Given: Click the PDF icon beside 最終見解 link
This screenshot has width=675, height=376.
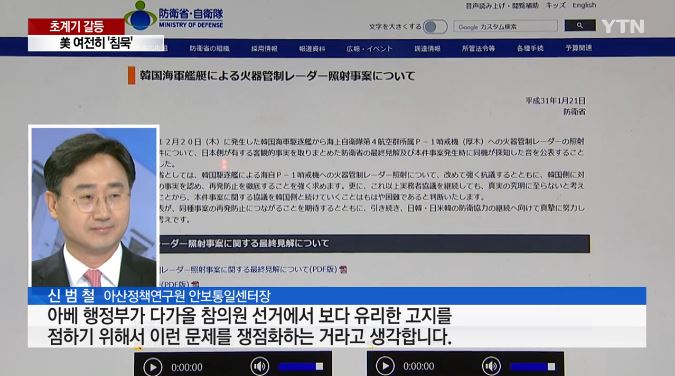Looking at the screenshot, I should (343, 270).
